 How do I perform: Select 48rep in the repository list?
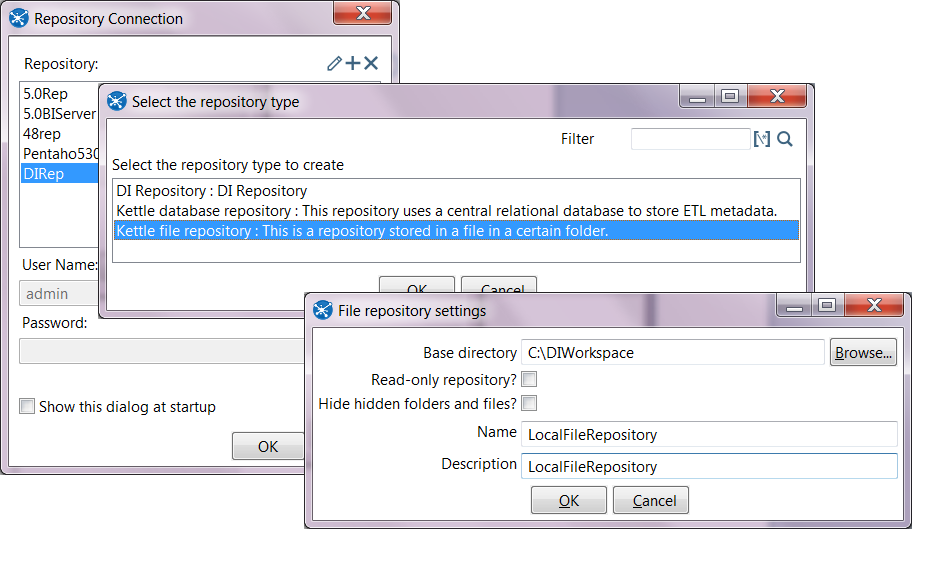(59, 134)
